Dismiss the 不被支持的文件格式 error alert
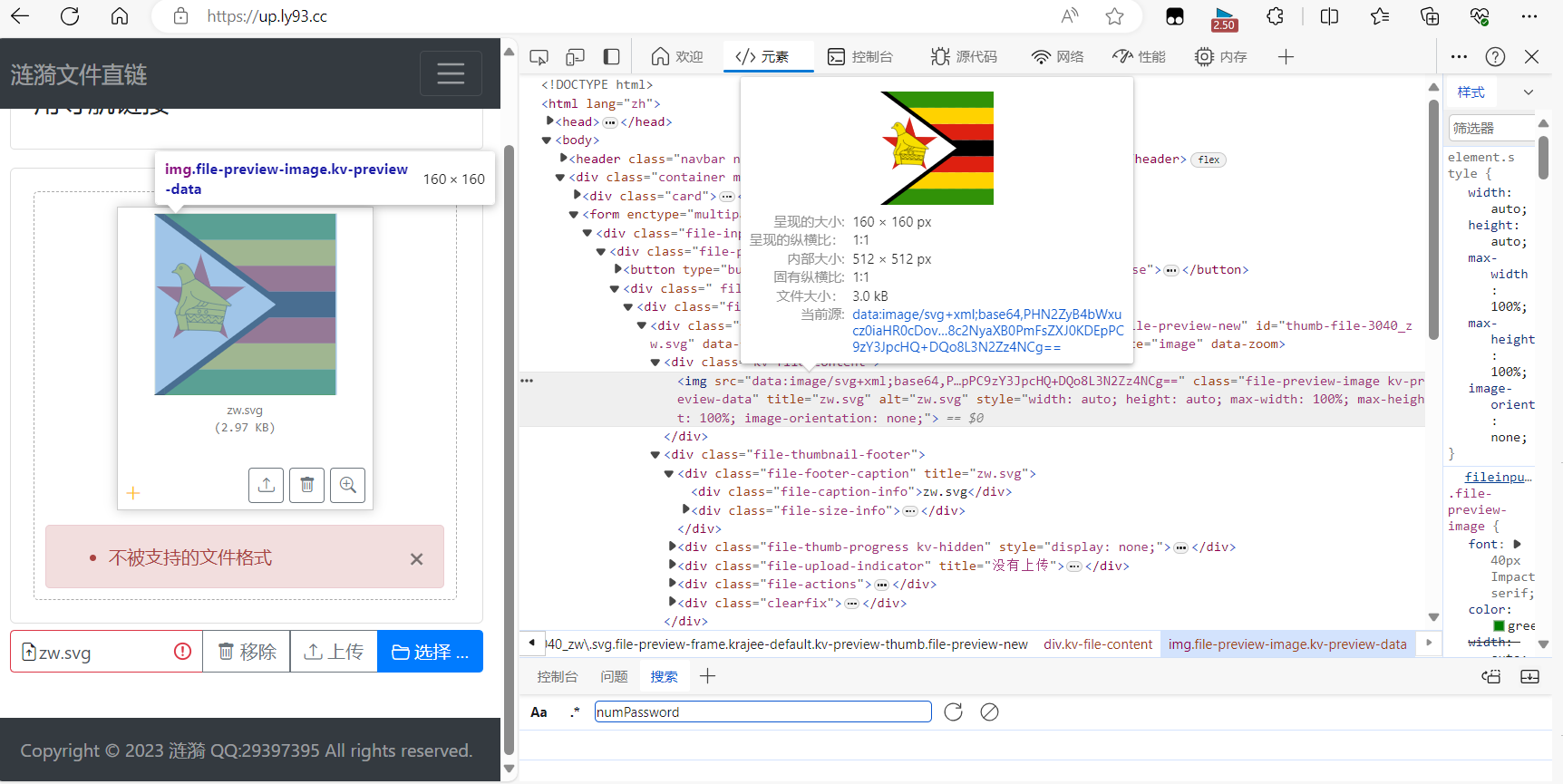The width and height of the screenshot is (1563, 784). [x=416, y=559]
